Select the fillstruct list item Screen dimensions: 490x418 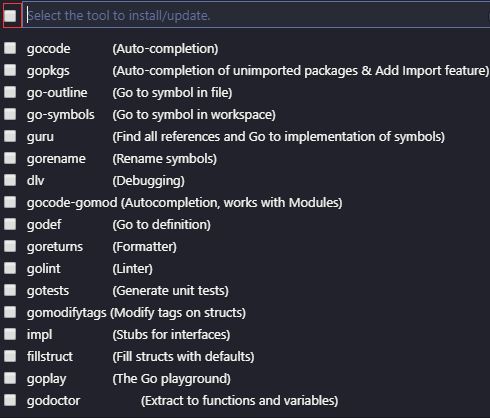click(x=245, y=357)
